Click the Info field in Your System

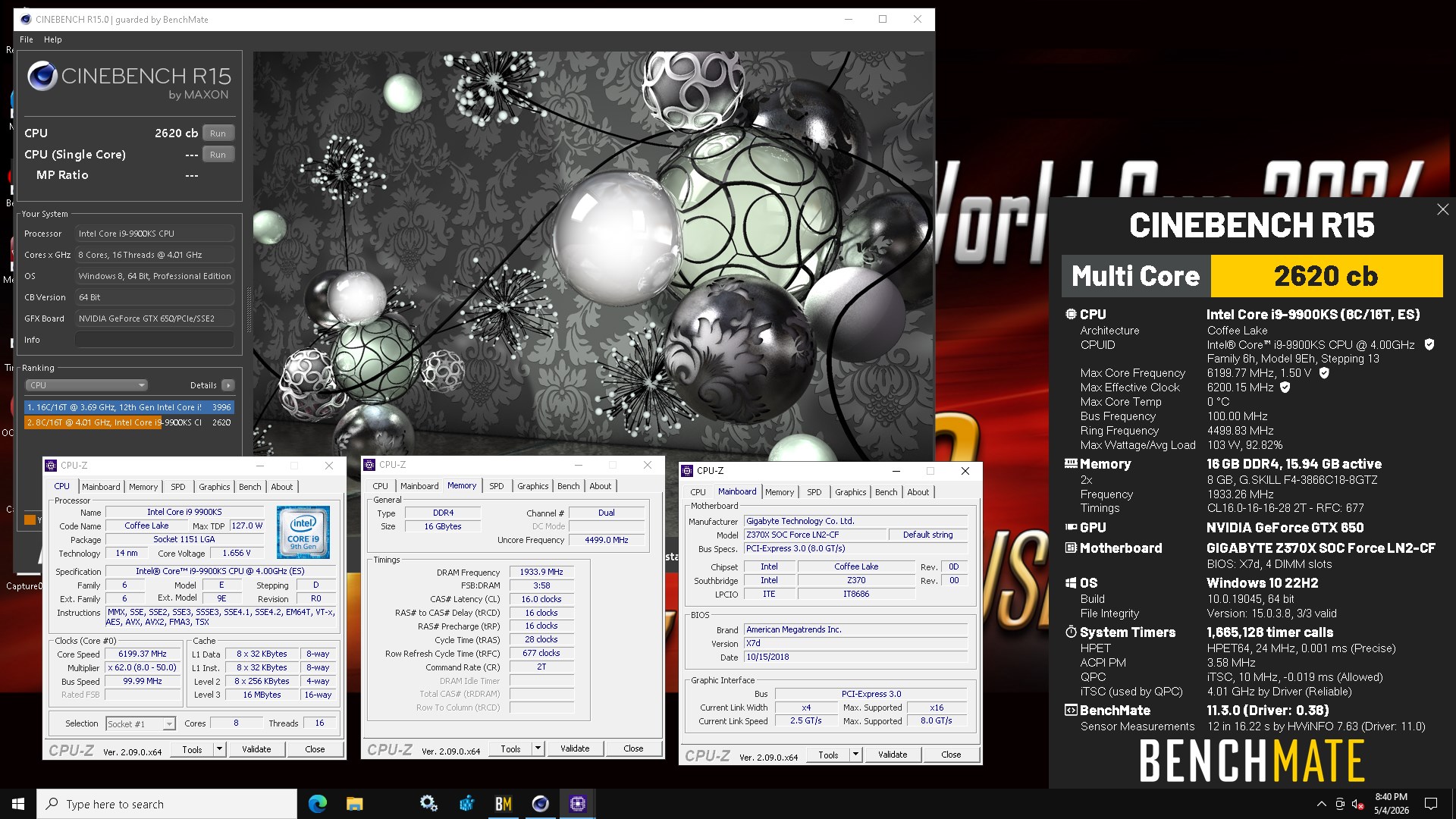click(x=154, y=340)
